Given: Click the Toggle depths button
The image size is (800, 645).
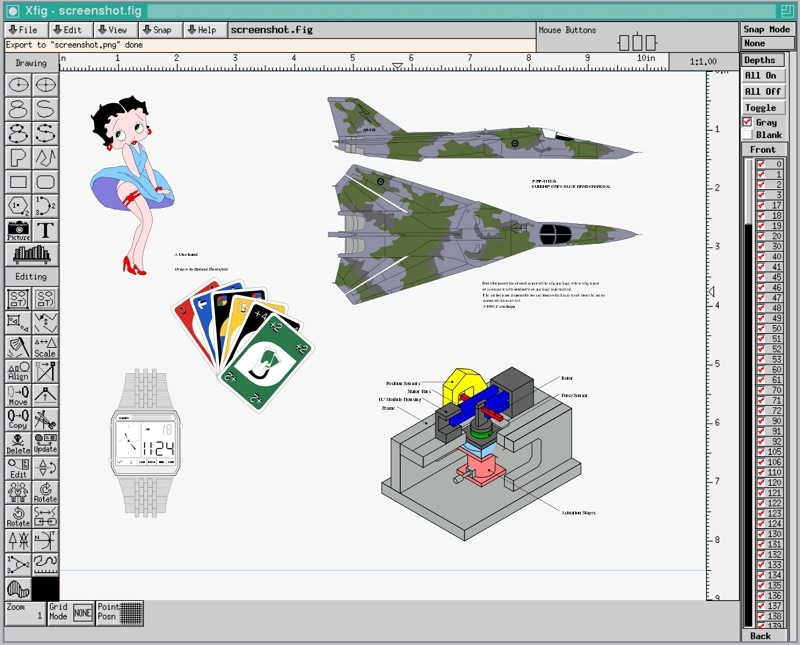Looking at the screenshot, I should tap(762, 108).
